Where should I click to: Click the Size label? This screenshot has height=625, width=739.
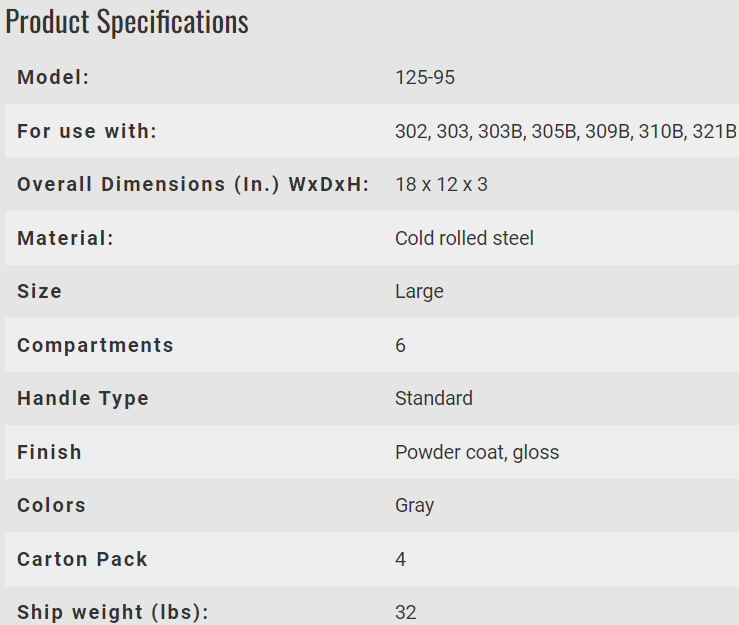tap(40, 291)
